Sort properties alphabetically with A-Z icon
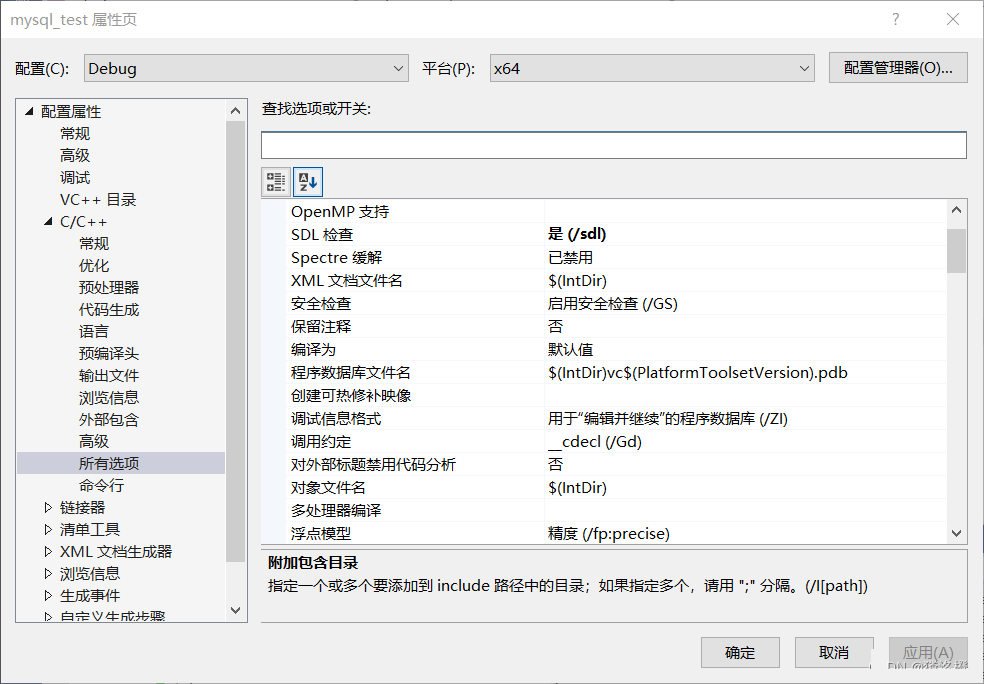 pos(308,181)
